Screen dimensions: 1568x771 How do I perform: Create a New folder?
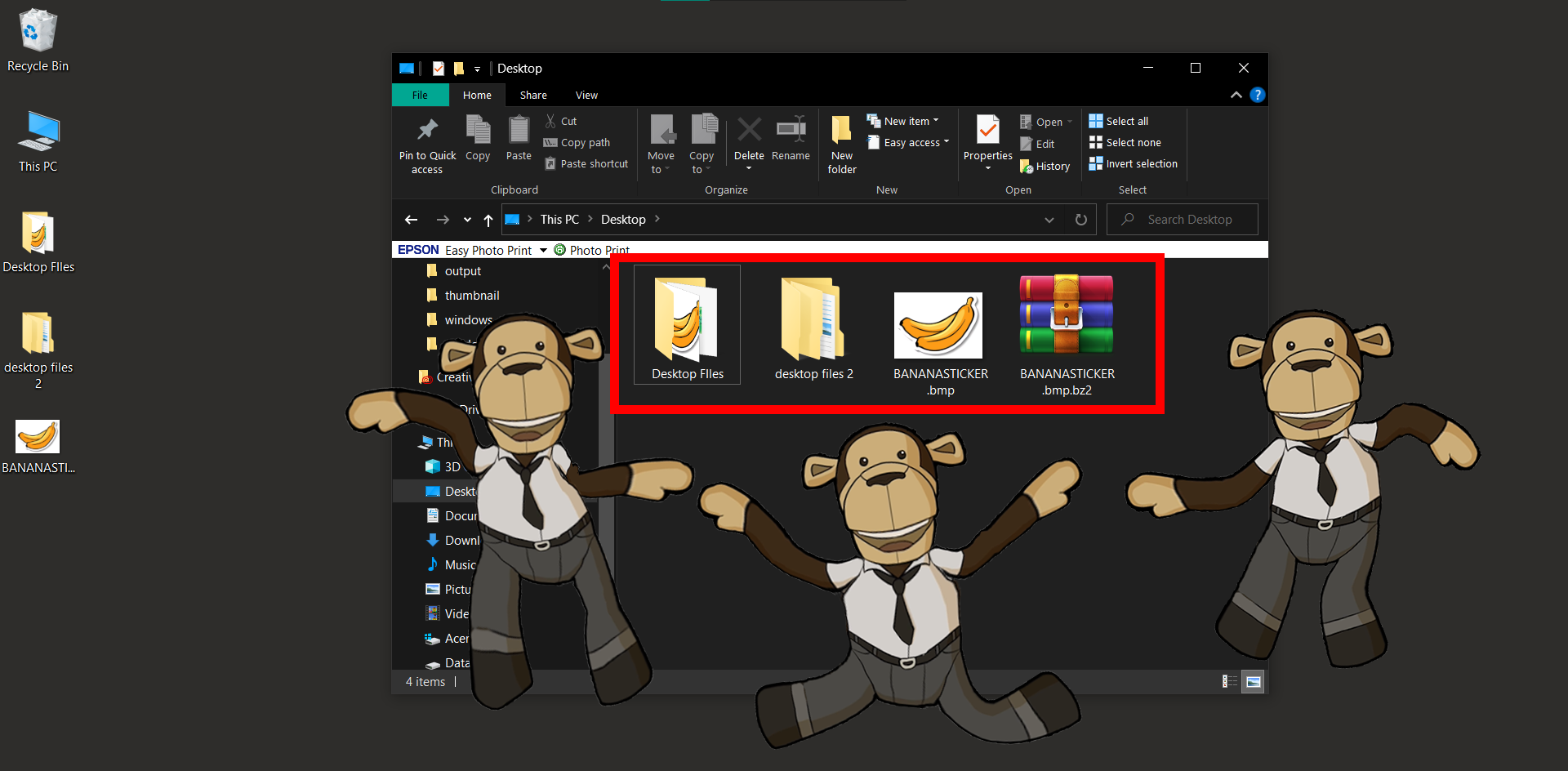coord(841,144)
